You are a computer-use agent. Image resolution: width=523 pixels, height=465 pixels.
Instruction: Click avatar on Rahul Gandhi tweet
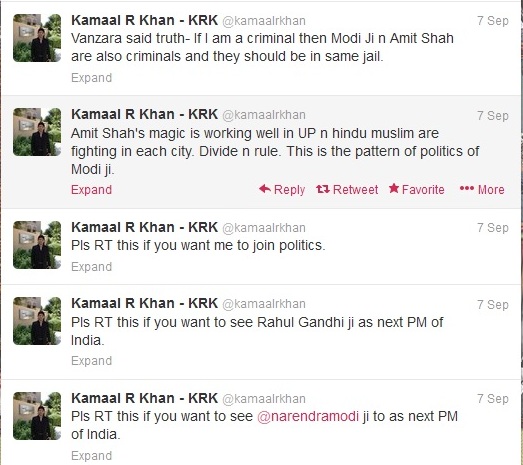[37, 321]
